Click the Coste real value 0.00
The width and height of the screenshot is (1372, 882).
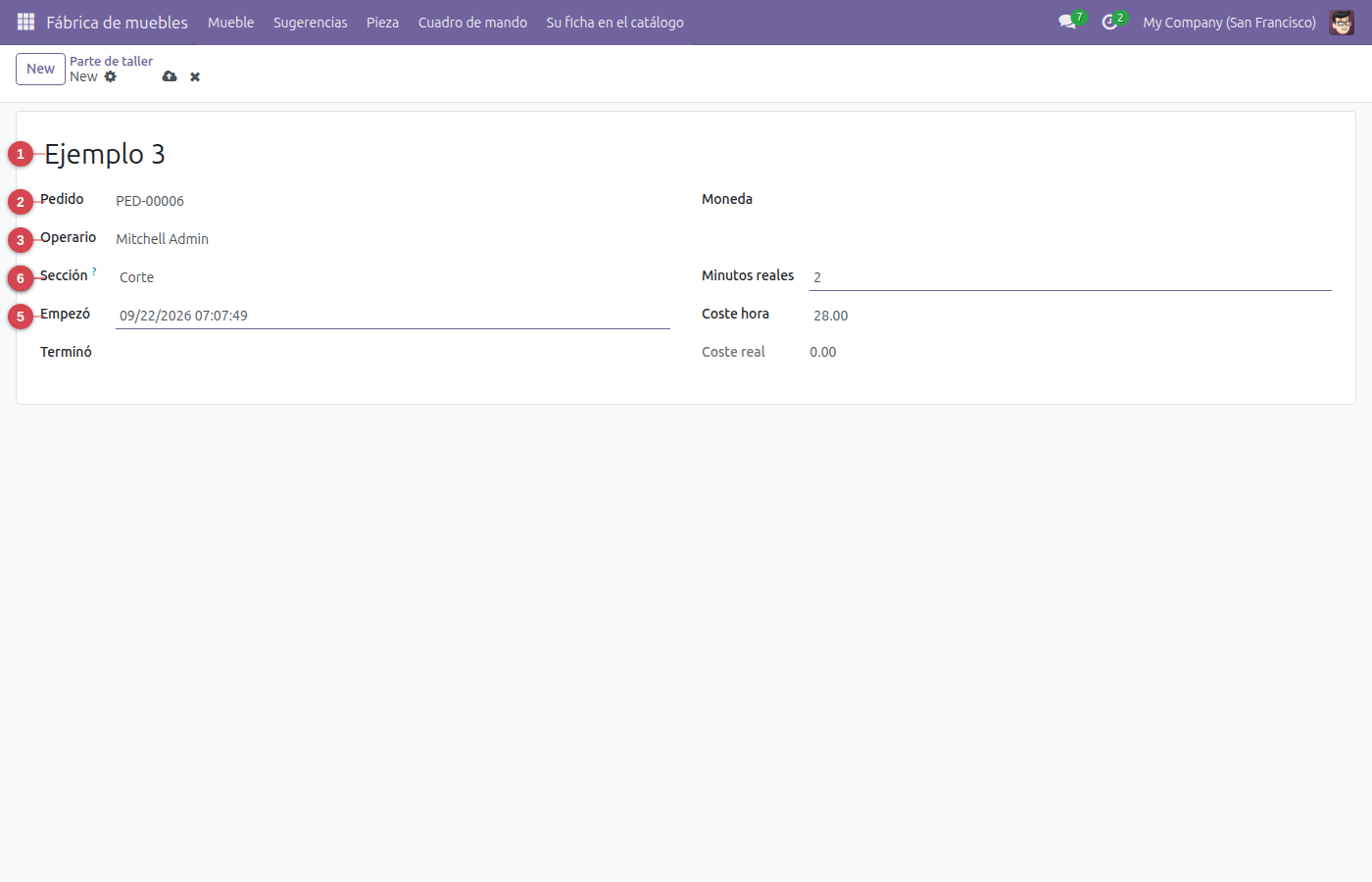[823, 352]
